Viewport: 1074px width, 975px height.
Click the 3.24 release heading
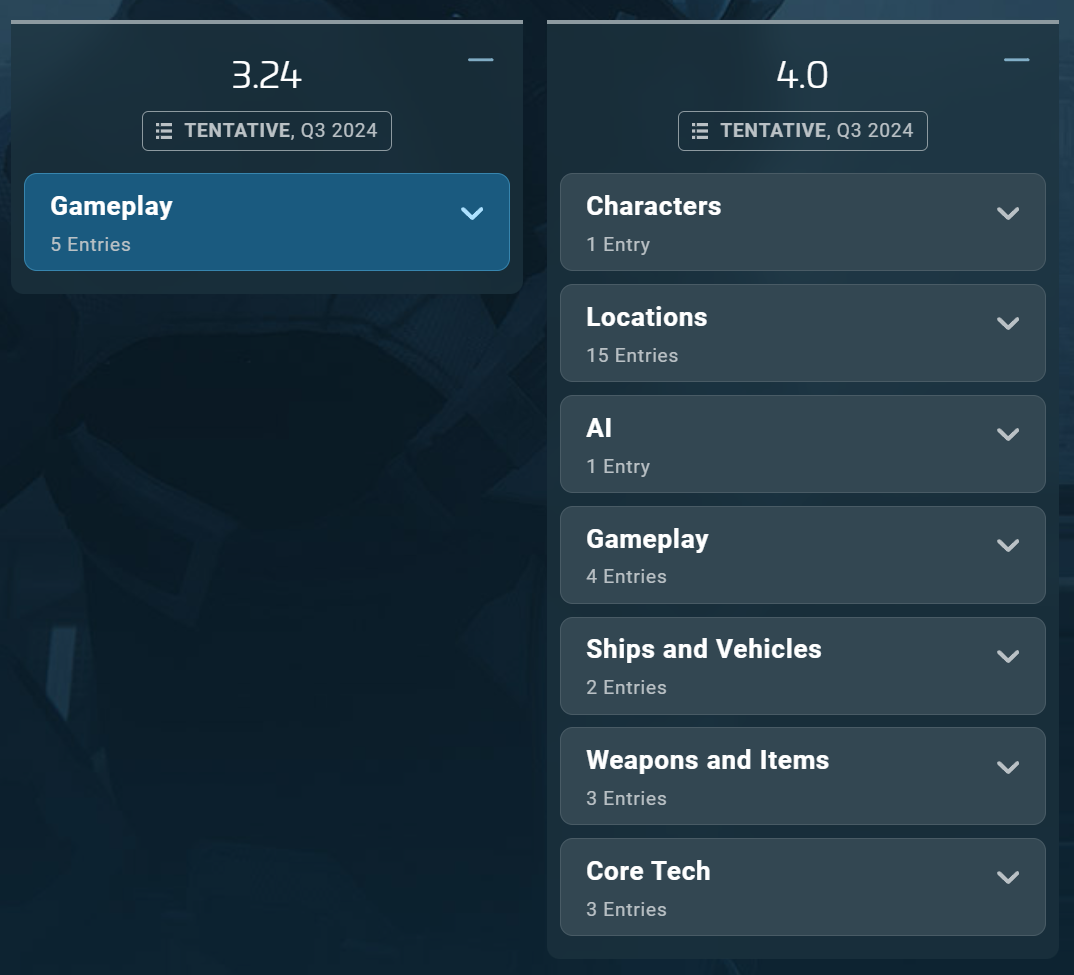266,75
